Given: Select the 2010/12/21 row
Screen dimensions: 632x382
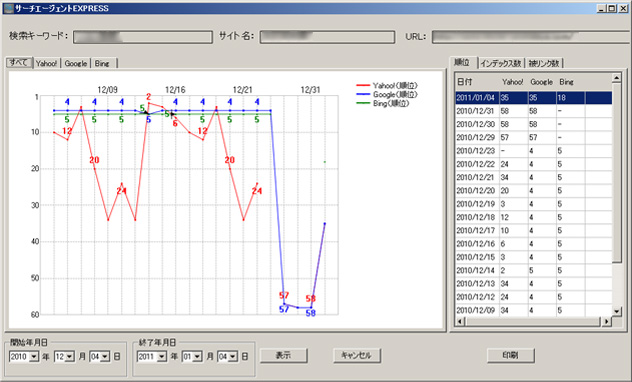Looking at the screenshot, I should (x=534, y=178).
